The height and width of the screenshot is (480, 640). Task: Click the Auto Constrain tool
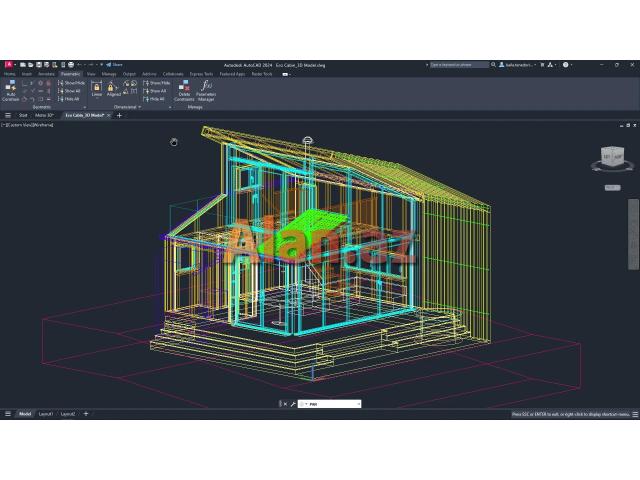click(11, 91)
